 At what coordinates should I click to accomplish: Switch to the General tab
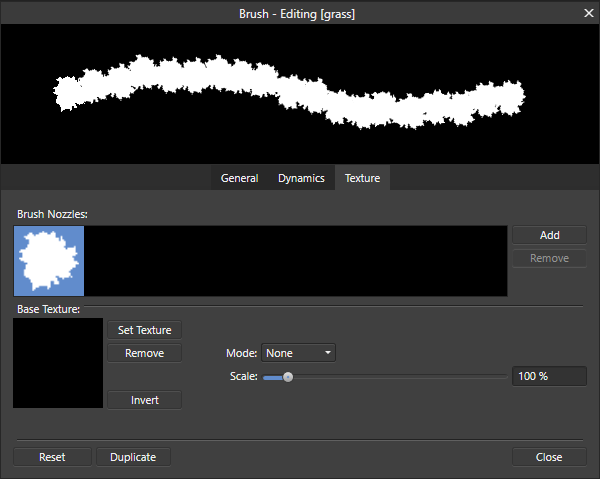240,178
